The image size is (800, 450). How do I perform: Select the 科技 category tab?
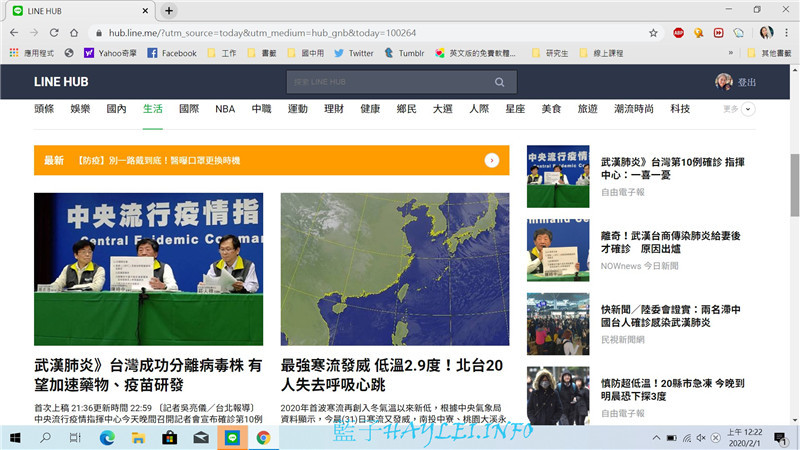680,109
